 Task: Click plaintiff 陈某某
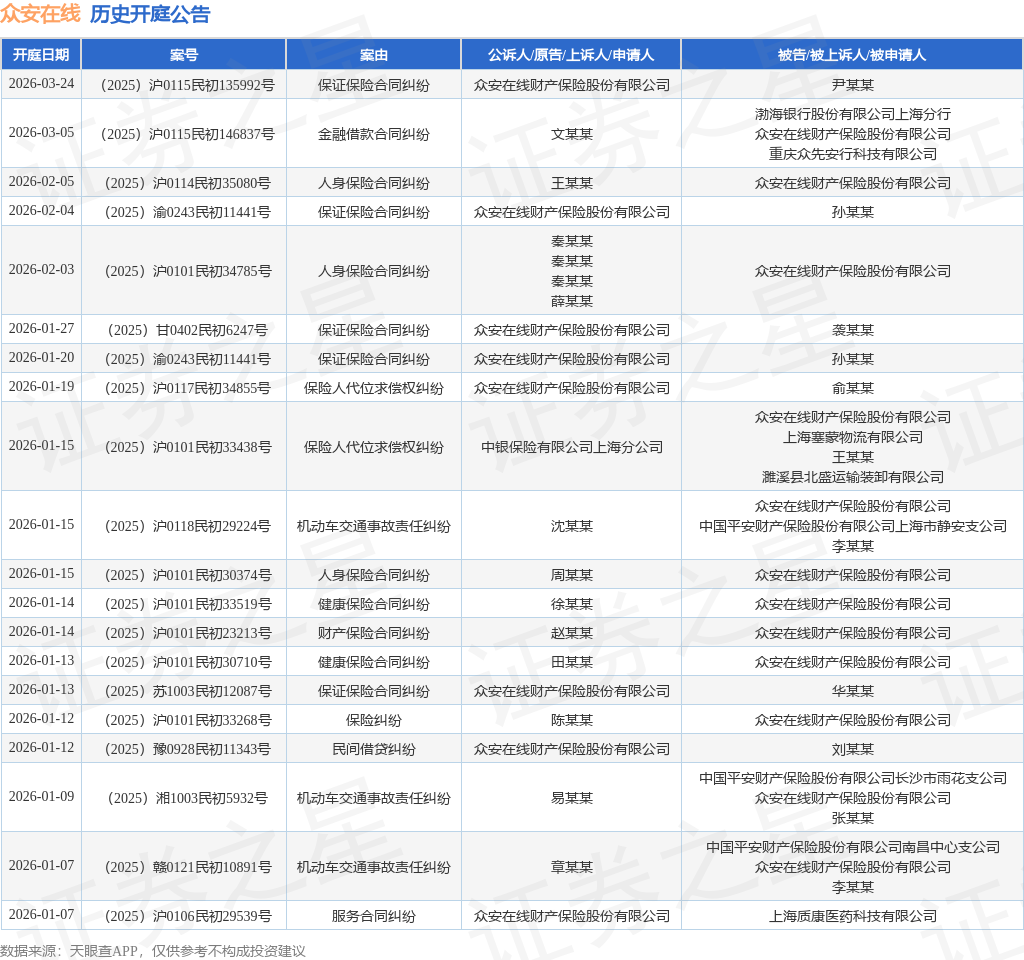(x=571, y=720)
